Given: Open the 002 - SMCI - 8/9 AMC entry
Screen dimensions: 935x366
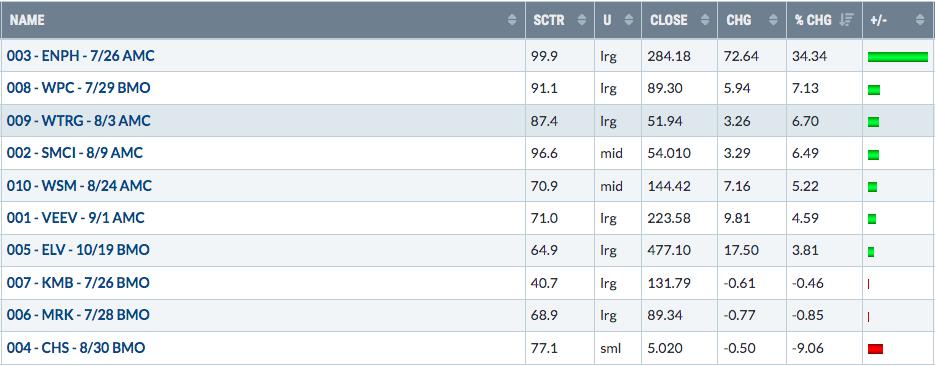Looking at the screenshot, I should 75,153.
